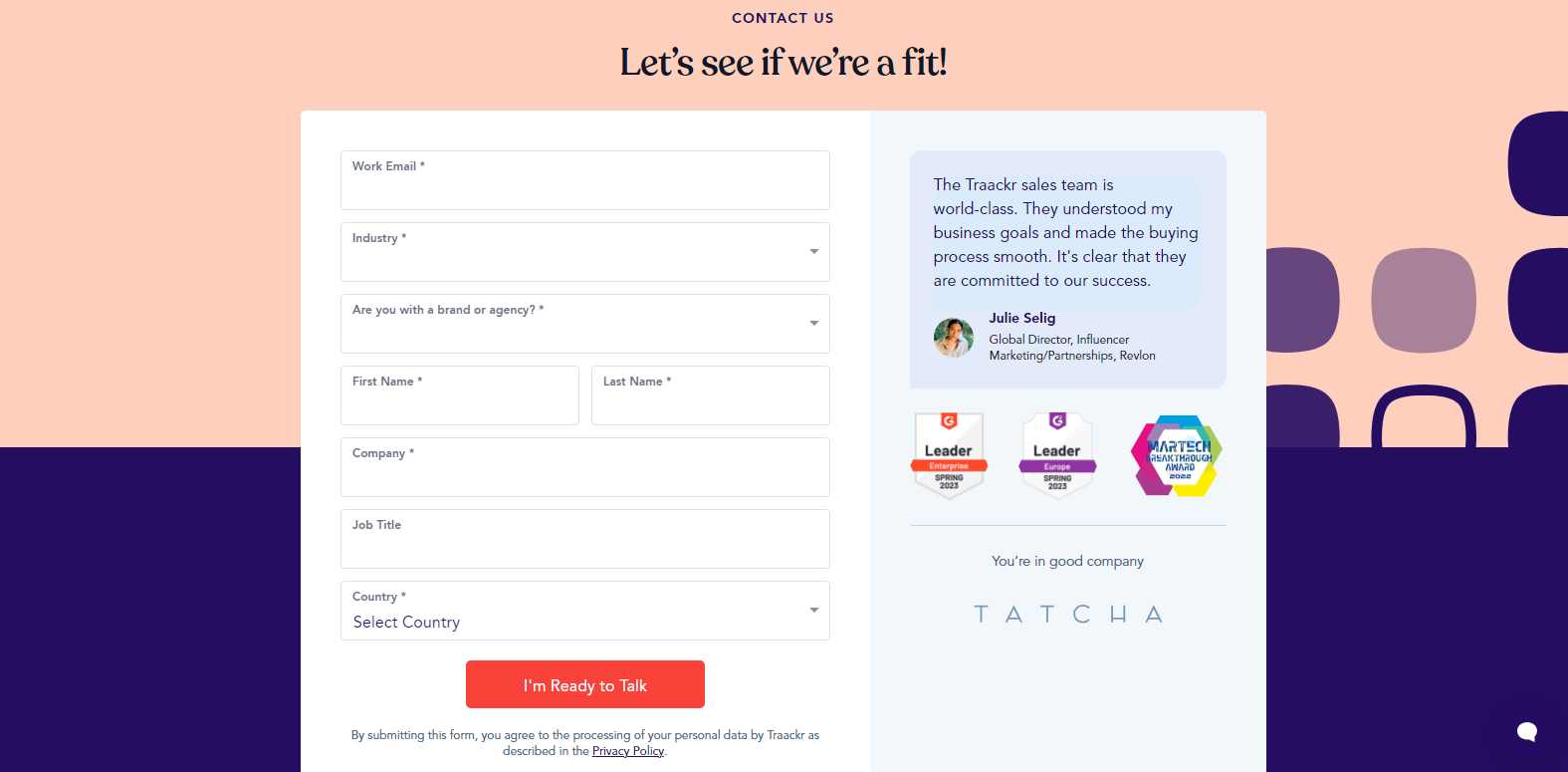This screenshot has width=1568, height=772.
Task: Click the G2 Leader Enterprise Spring 2023 badge
Action: [x=949, y=456]
